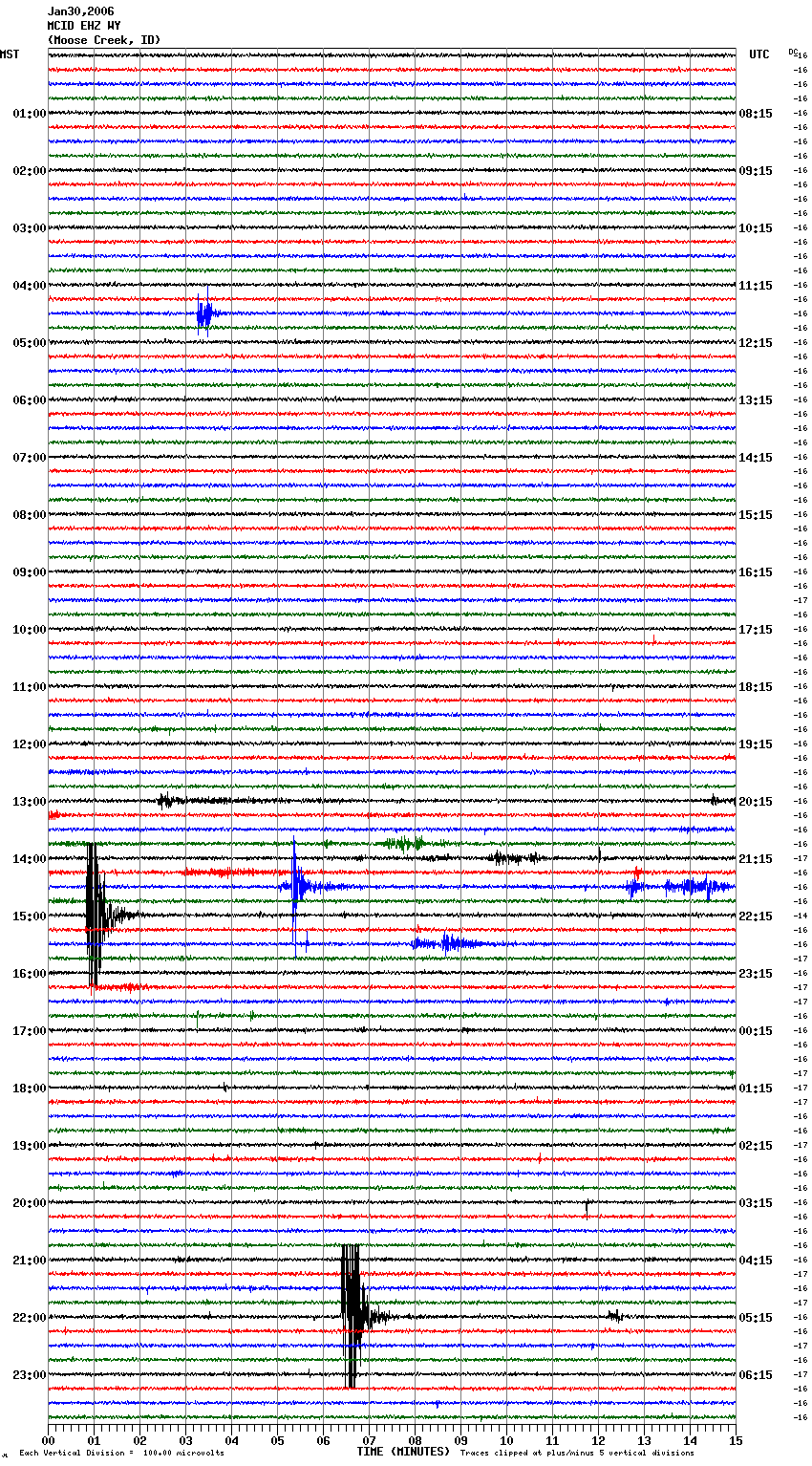Image resolution: width=812 pixels, height=1466 pixels.
Task: Select the 08 minute tick label
Action: coord(415,1440)
